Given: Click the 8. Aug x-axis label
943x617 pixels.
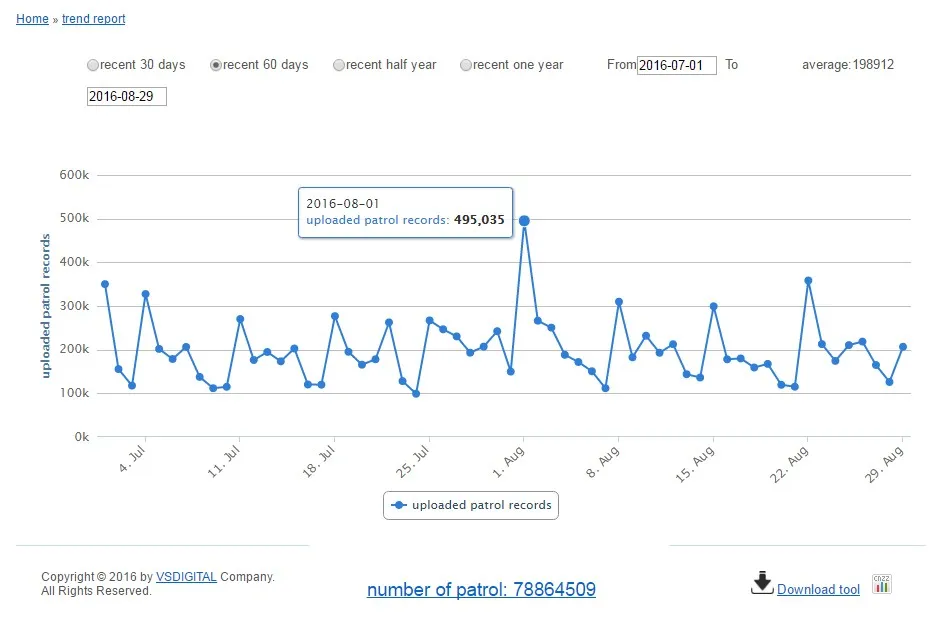Looking at the screenshot, I should (603, 462).
